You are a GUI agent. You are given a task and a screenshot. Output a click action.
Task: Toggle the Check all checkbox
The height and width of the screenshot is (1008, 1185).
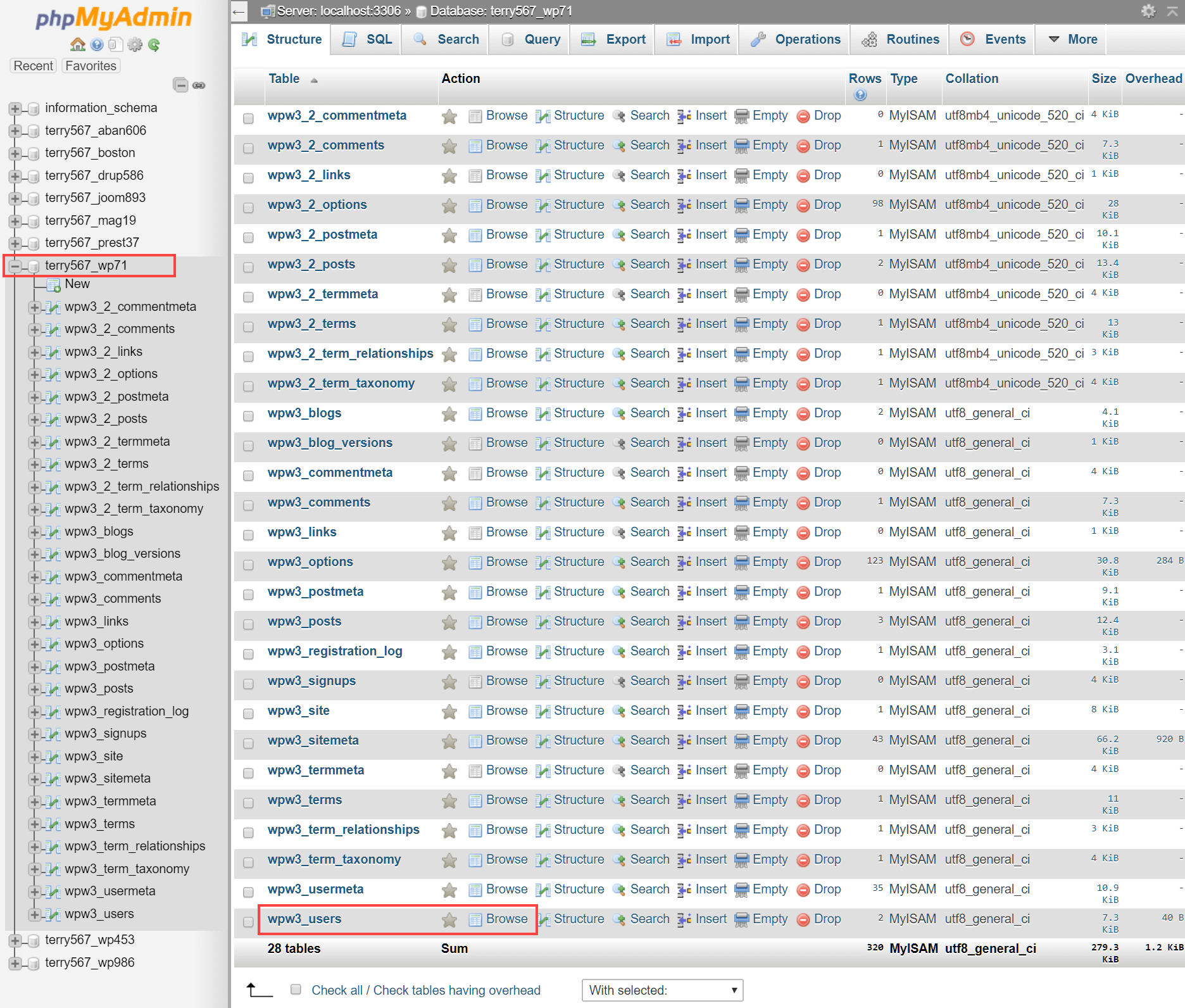295,989
